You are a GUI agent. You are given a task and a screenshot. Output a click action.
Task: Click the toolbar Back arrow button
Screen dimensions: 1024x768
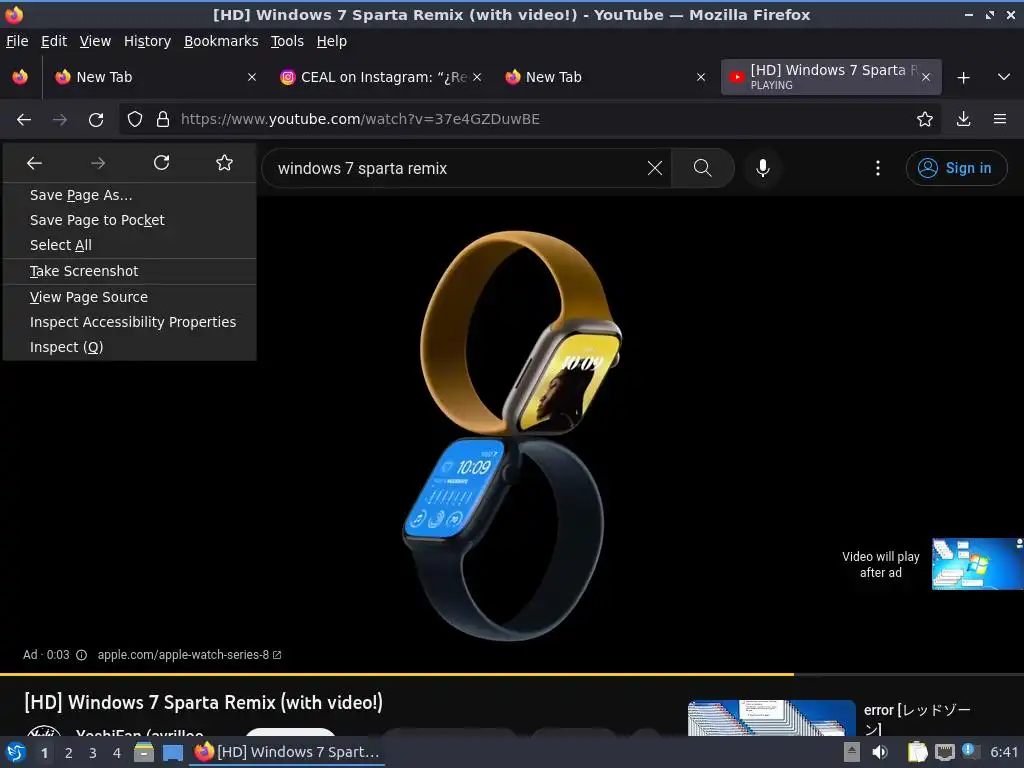pyautogui.click(x=24, y=120)
